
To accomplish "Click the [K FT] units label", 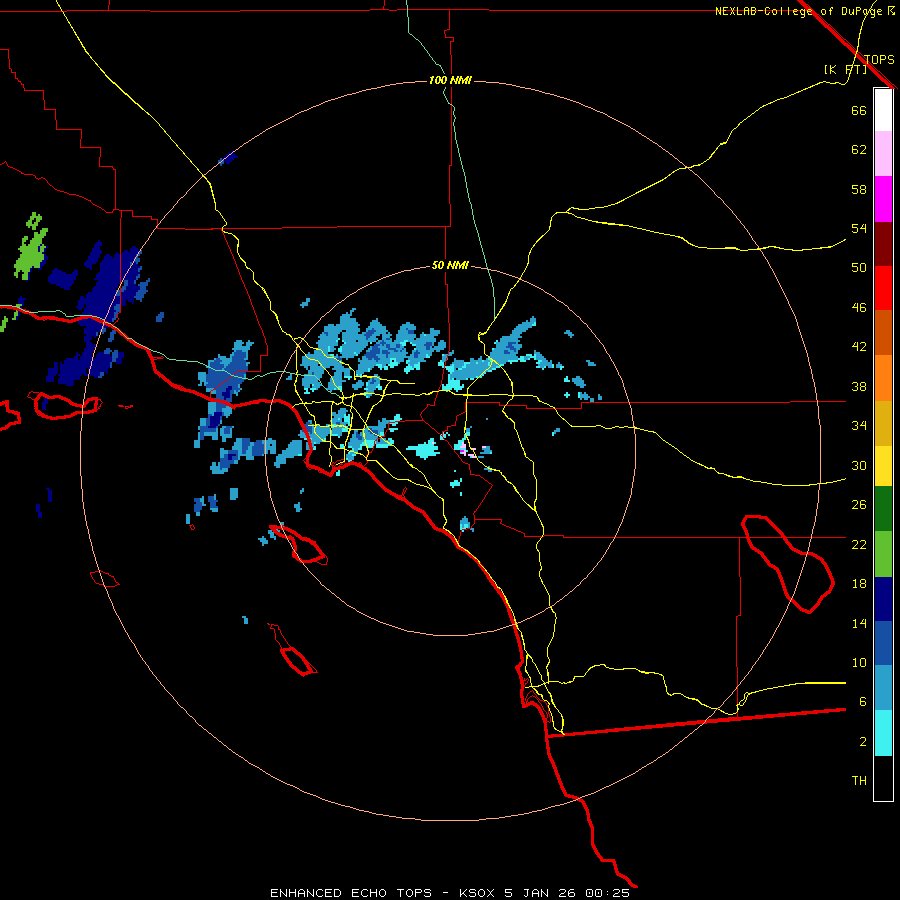I will point(846,69).
